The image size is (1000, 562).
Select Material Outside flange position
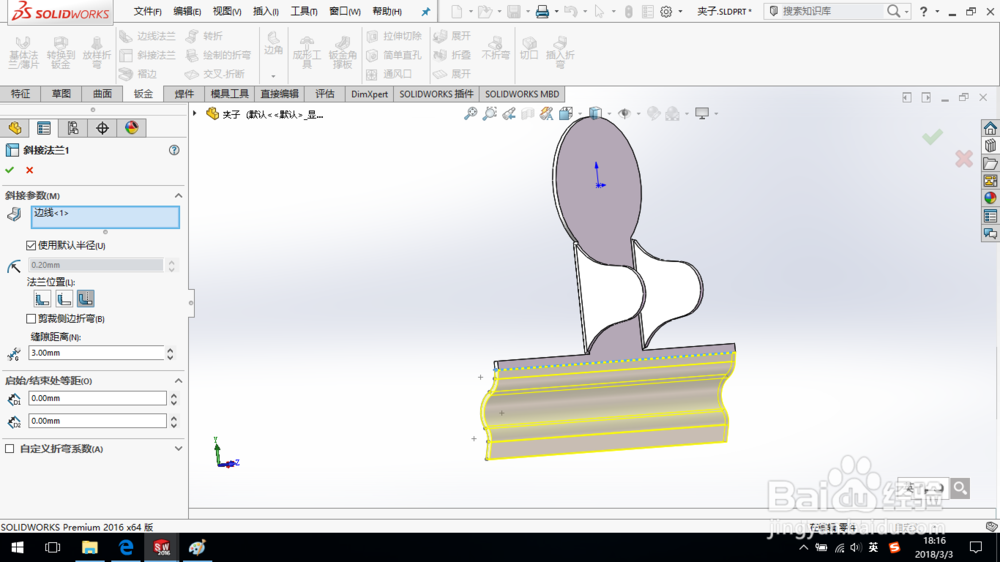coord(64,299)
